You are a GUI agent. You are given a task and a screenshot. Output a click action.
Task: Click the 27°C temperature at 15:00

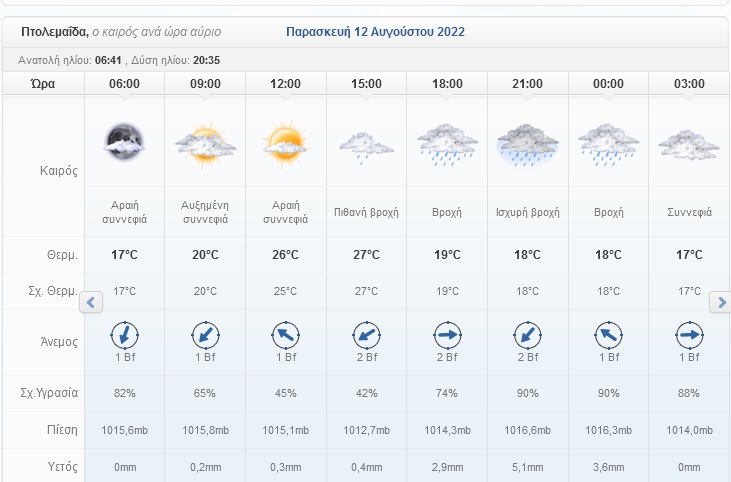click(366, 255)
